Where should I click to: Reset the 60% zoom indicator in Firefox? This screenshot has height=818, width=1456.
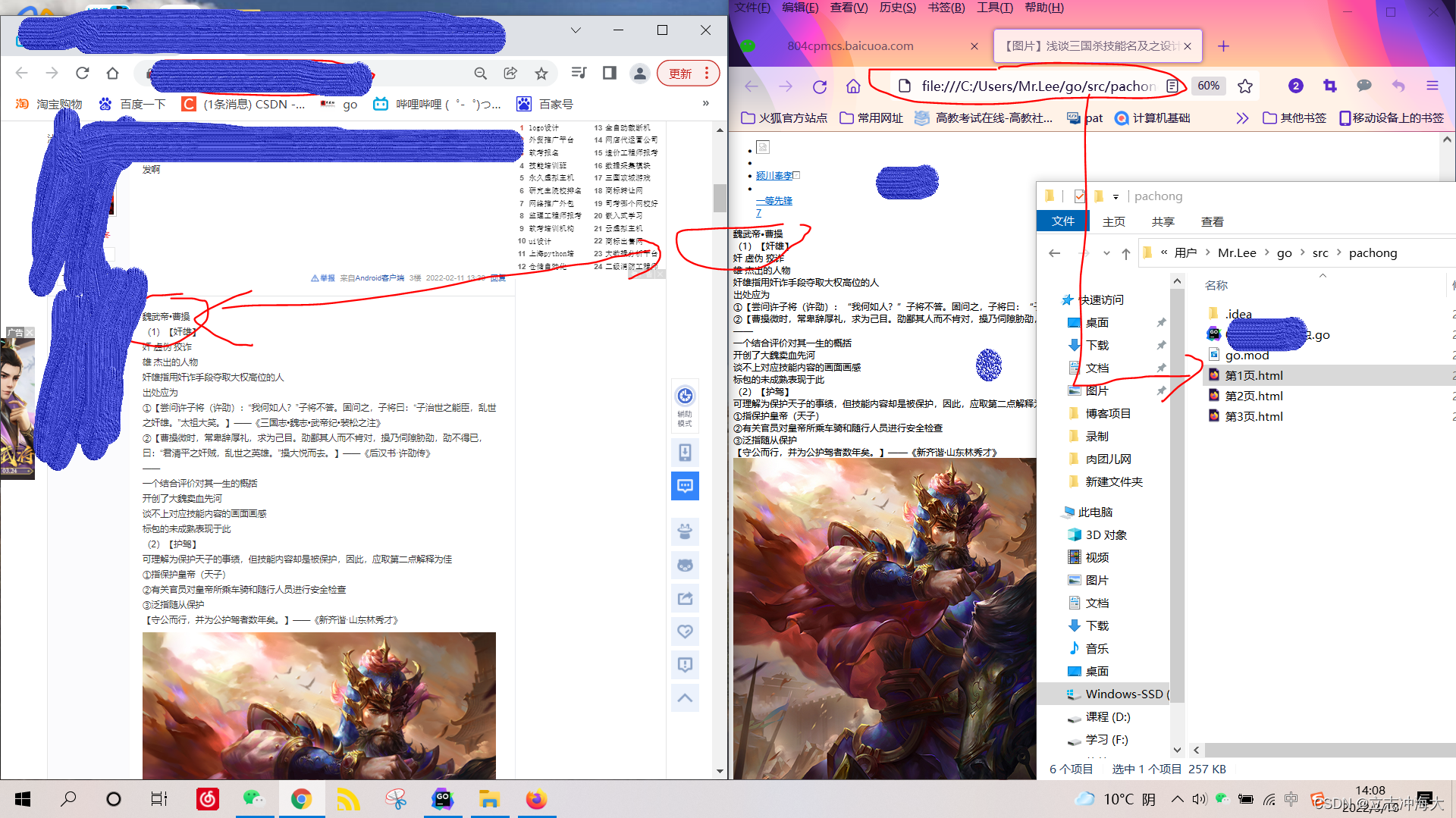click(x=1209, y=86)
